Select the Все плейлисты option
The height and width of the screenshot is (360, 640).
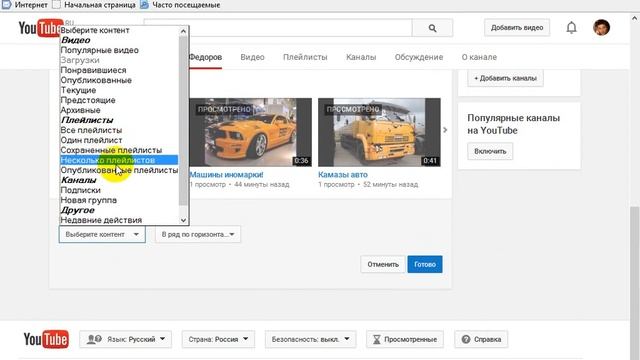point(119,130)
